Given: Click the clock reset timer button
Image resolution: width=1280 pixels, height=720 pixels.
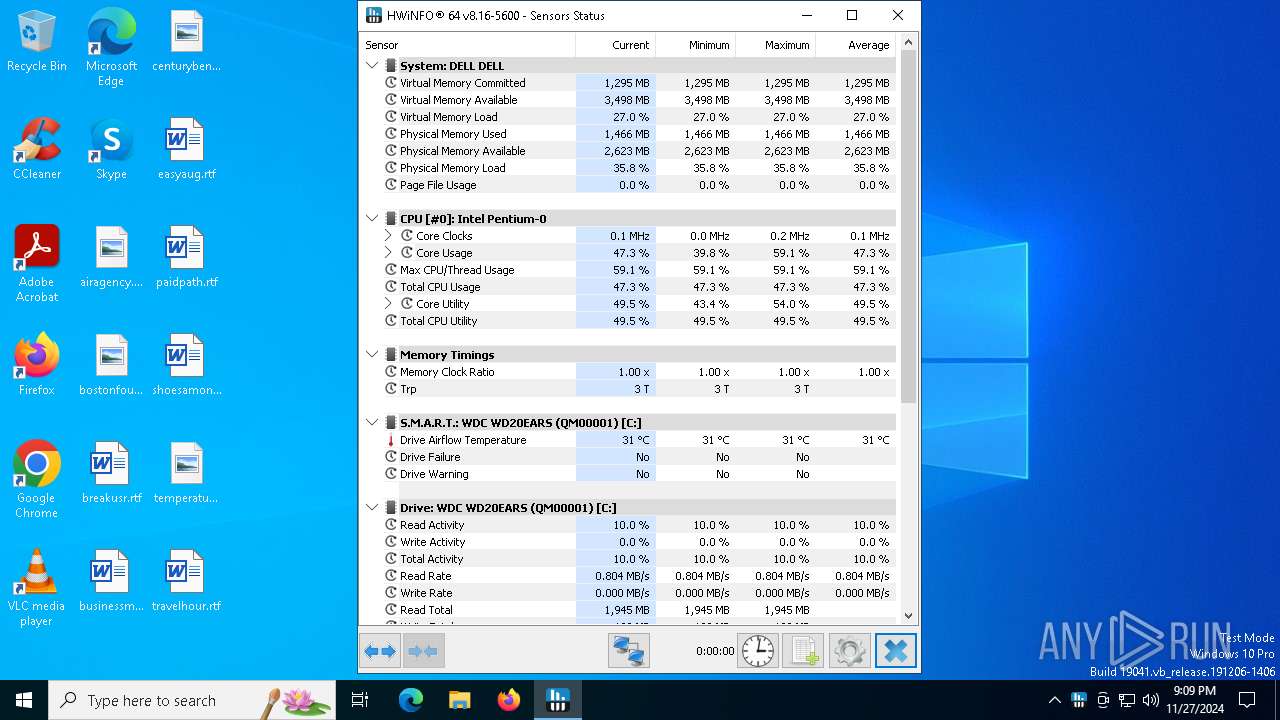Looking at the screenshot, I should click(x=758, y=651).
